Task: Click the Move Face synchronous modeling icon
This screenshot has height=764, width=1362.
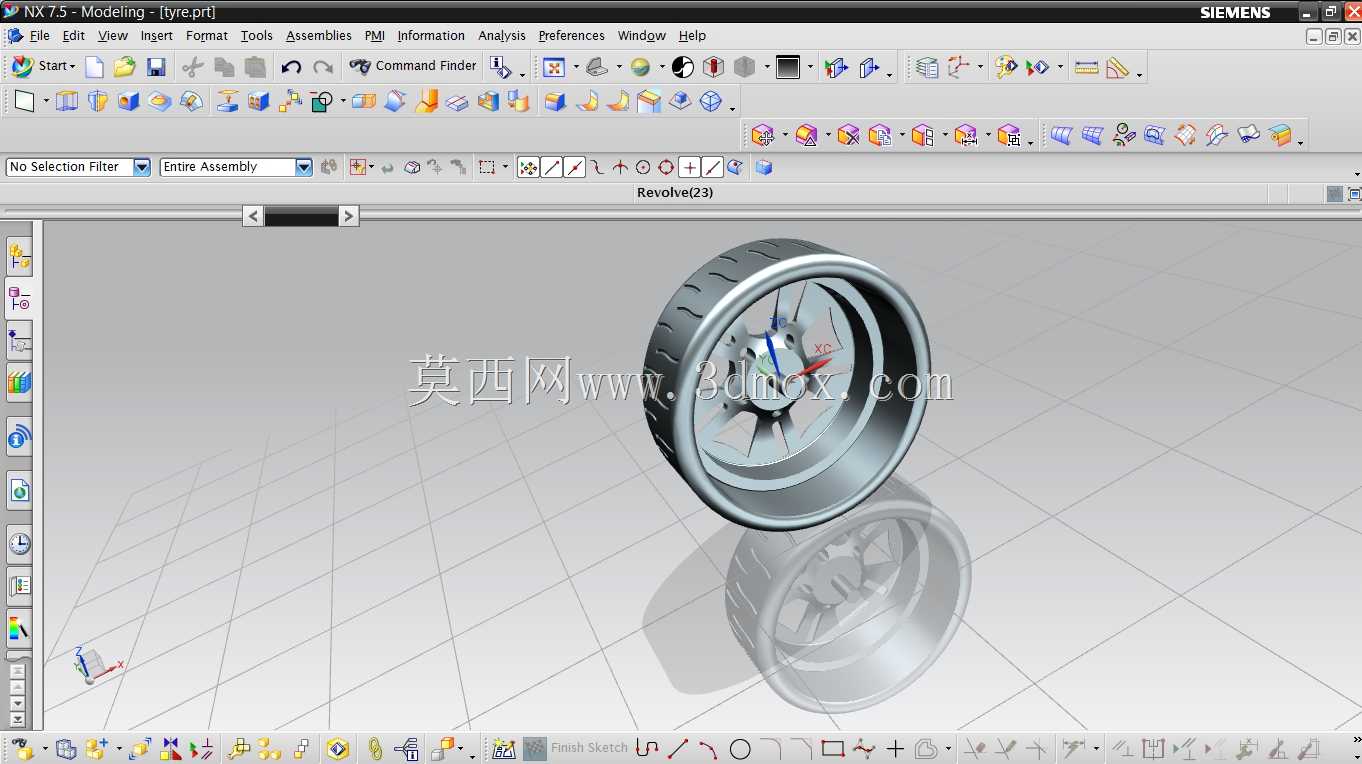Action: [x=763, y=135]
